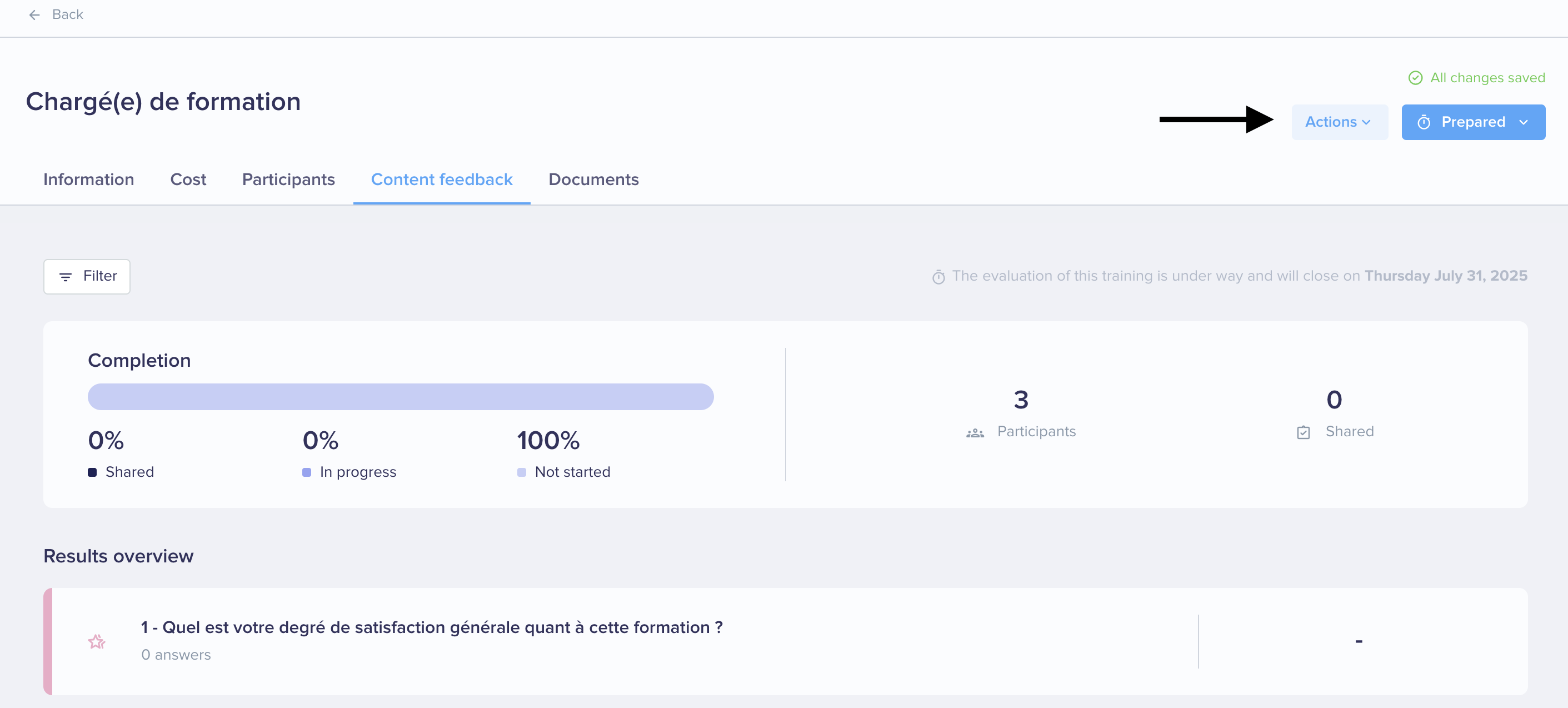Viewport: 1568px width, 708px height.
Task: Click the participants group icon
Action: [975, 433]
